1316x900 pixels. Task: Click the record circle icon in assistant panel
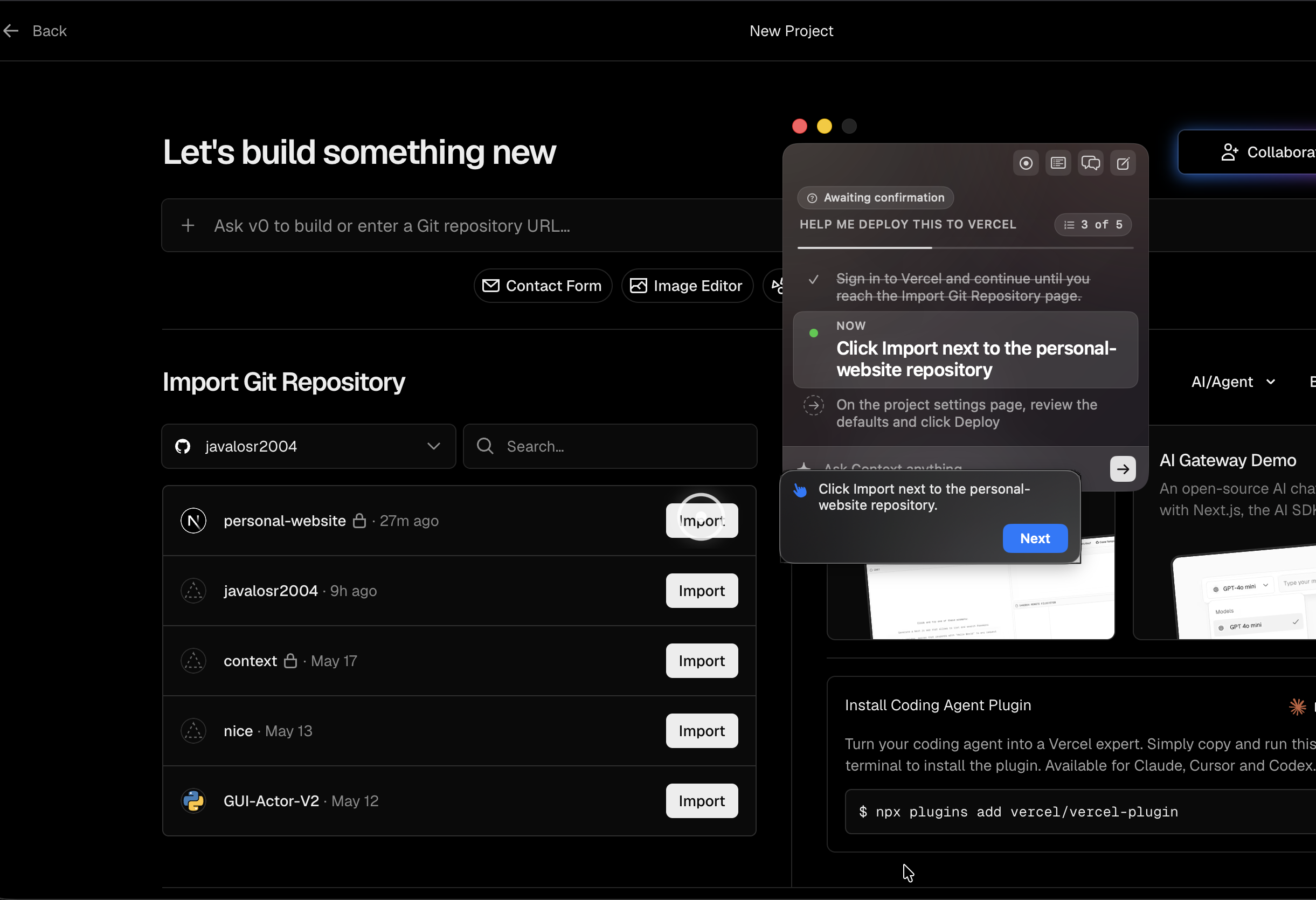1026,163
